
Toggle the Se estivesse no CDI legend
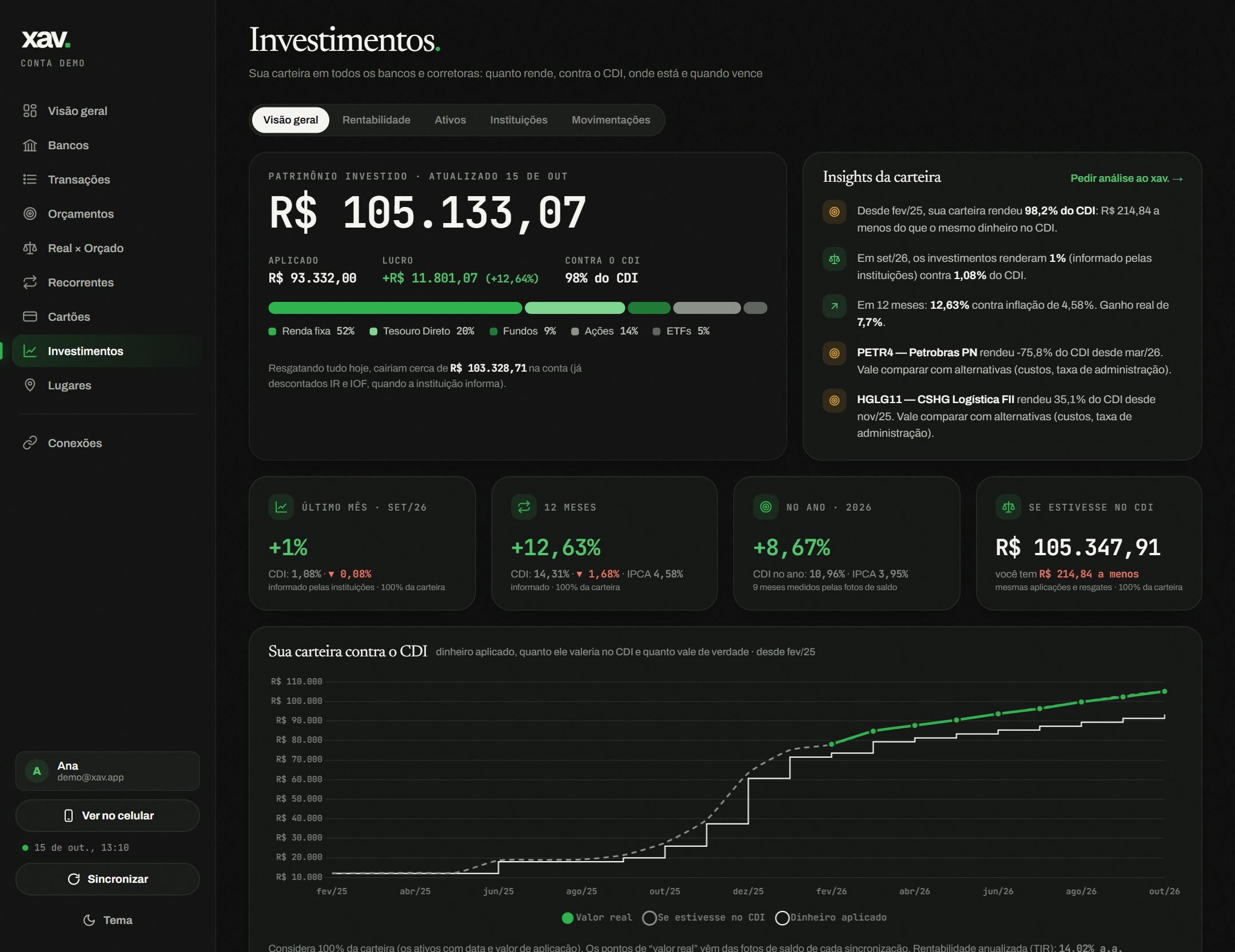point(703,918)
